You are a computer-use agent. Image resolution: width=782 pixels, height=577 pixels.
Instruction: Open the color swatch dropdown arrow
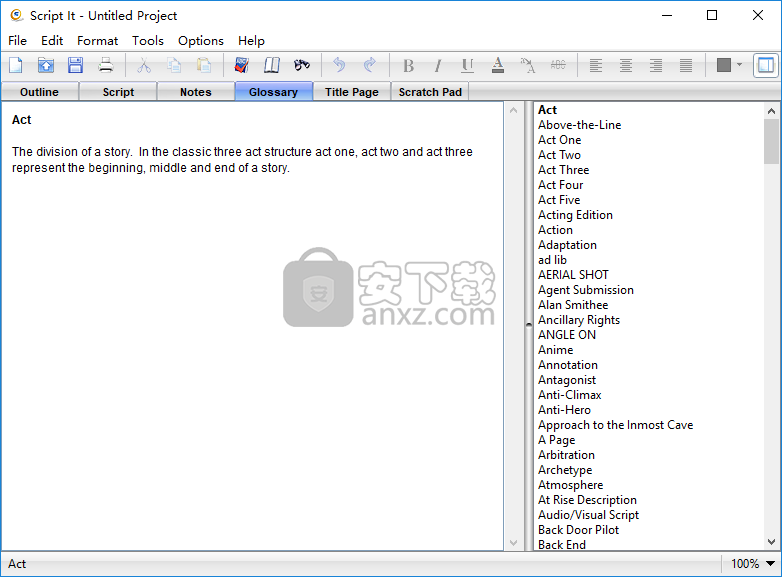point(740,65)
